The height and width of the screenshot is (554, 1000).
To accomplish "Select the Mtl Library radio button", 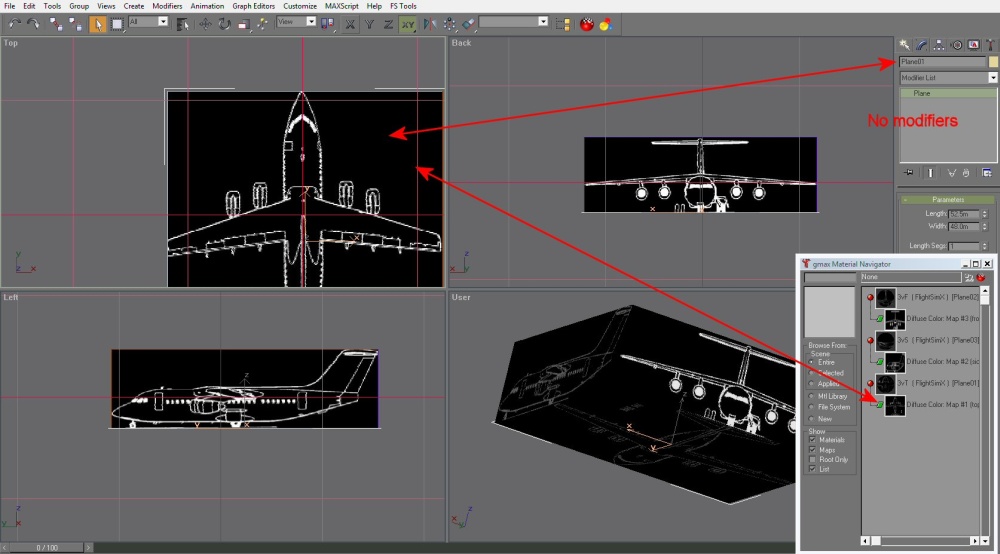I will (x=813, y=396).
